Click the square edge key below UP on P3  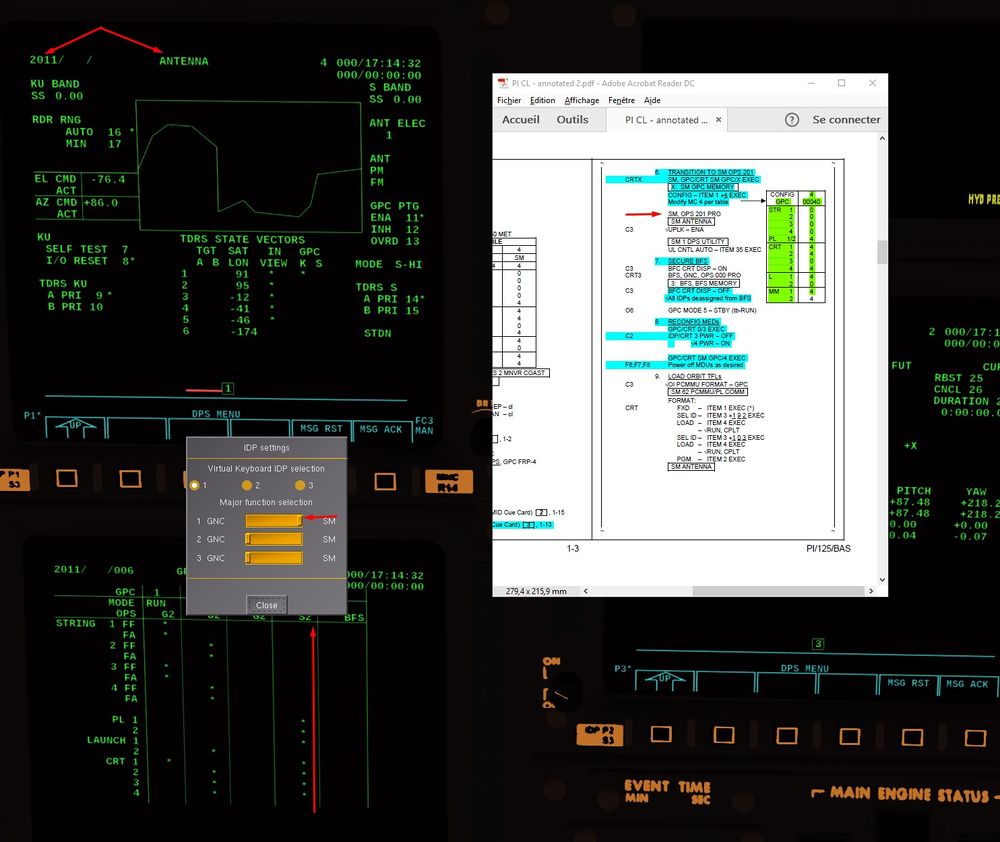[661, 734]
